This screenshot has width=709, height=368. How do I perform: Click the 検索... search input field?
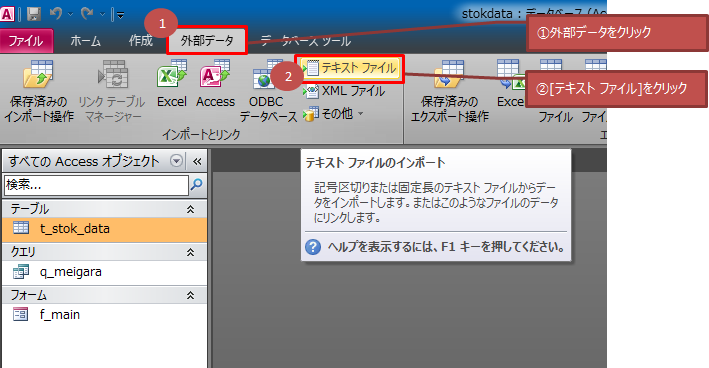(96, 185)
